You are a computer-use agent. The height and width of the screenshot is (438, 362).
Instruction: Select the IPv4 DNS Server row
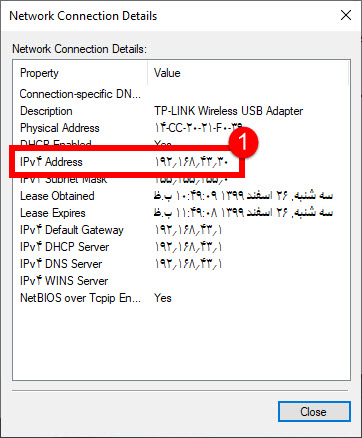181,264
